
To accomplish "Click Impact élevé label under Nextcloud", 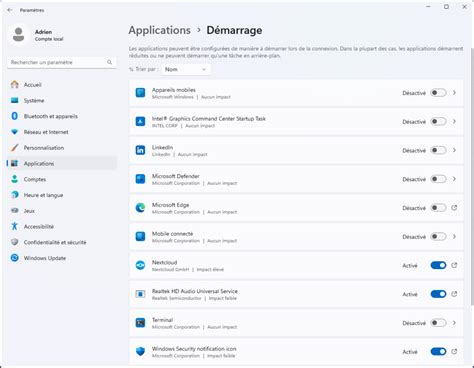I will 210,269.
